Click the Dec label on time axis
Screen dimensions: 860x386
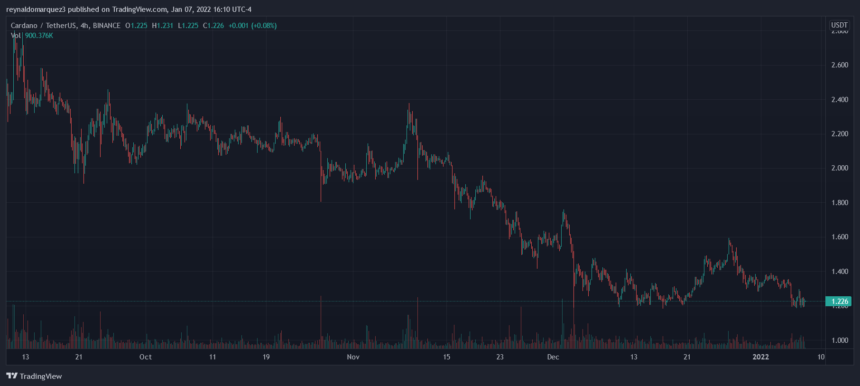(553, 357)
